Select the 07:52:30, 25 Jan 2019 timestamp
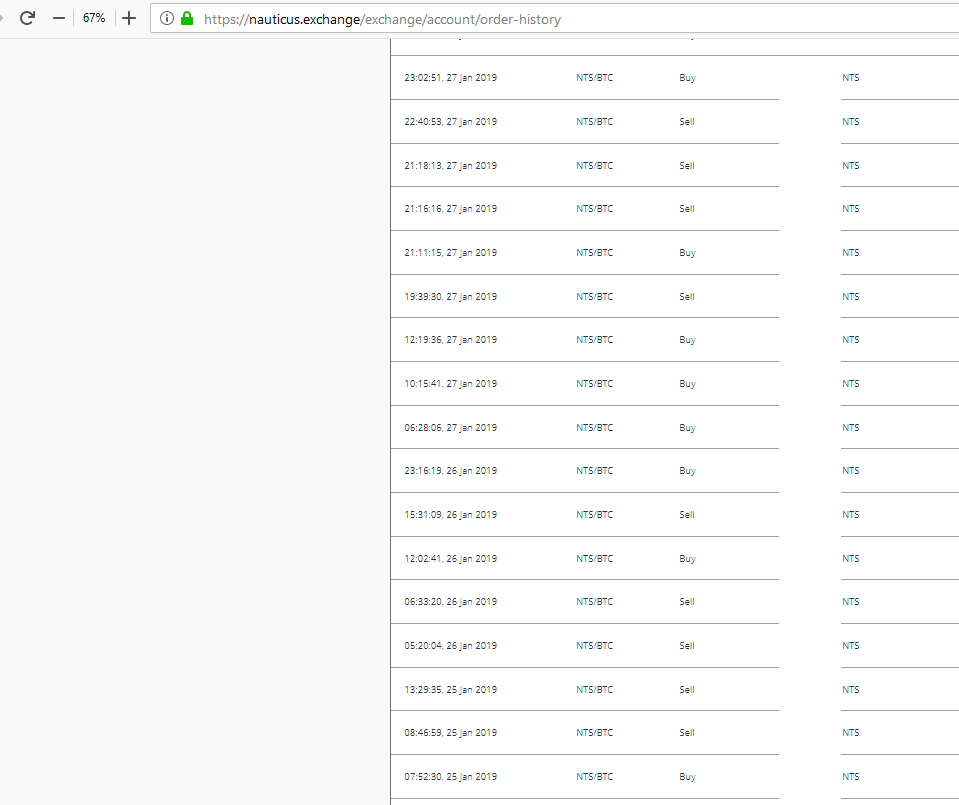This screenshot has height=805, width=959. tap(450, 776)
